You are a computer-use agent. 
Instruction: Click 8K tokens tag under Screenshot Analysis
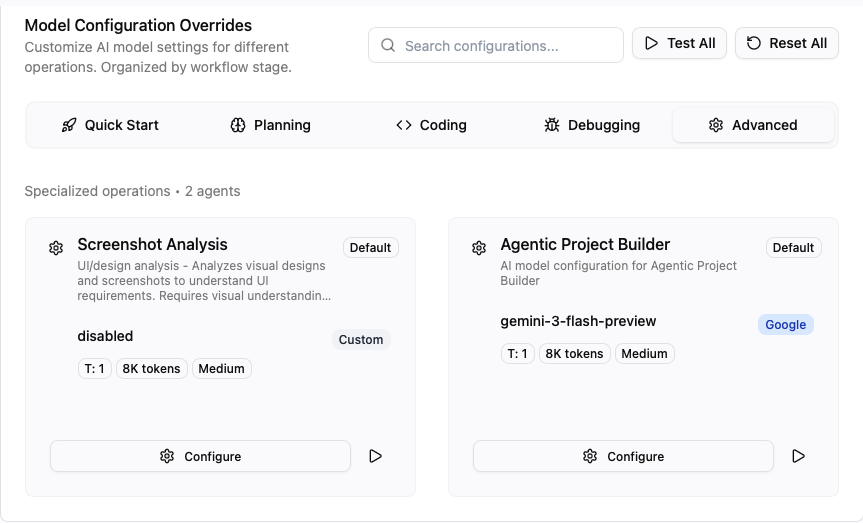pos(152,369)
